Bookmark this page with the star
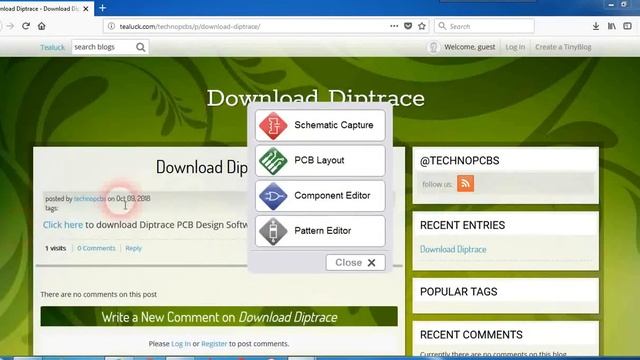This screenshot has width=640, height=360. 422,26
